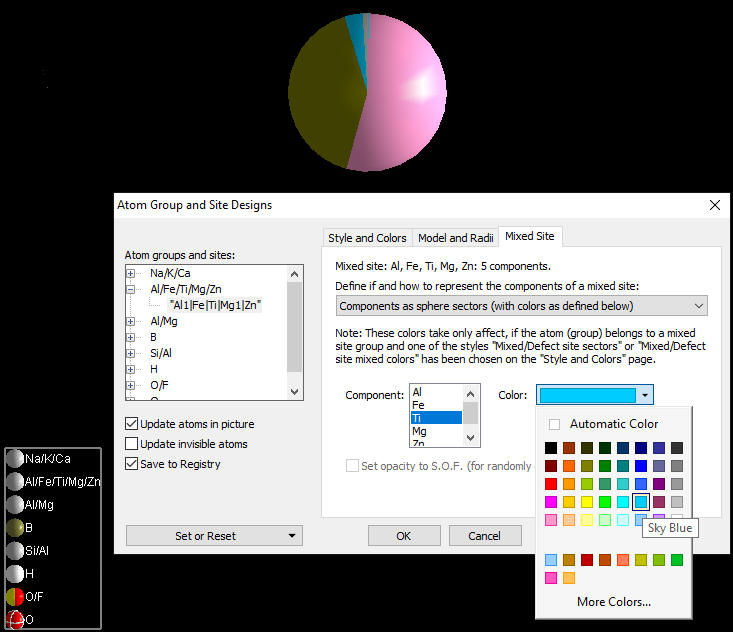Click the red O atom sphere in legend

(x=15, y=619)
